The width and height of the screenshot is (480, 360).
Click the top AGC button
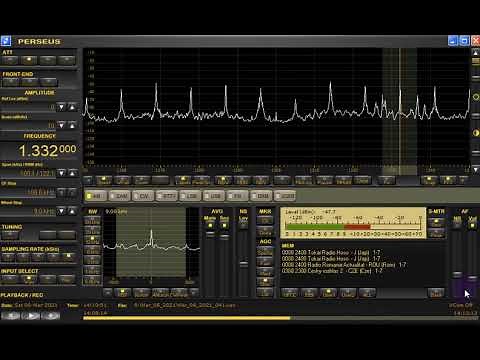coord(265,251)
